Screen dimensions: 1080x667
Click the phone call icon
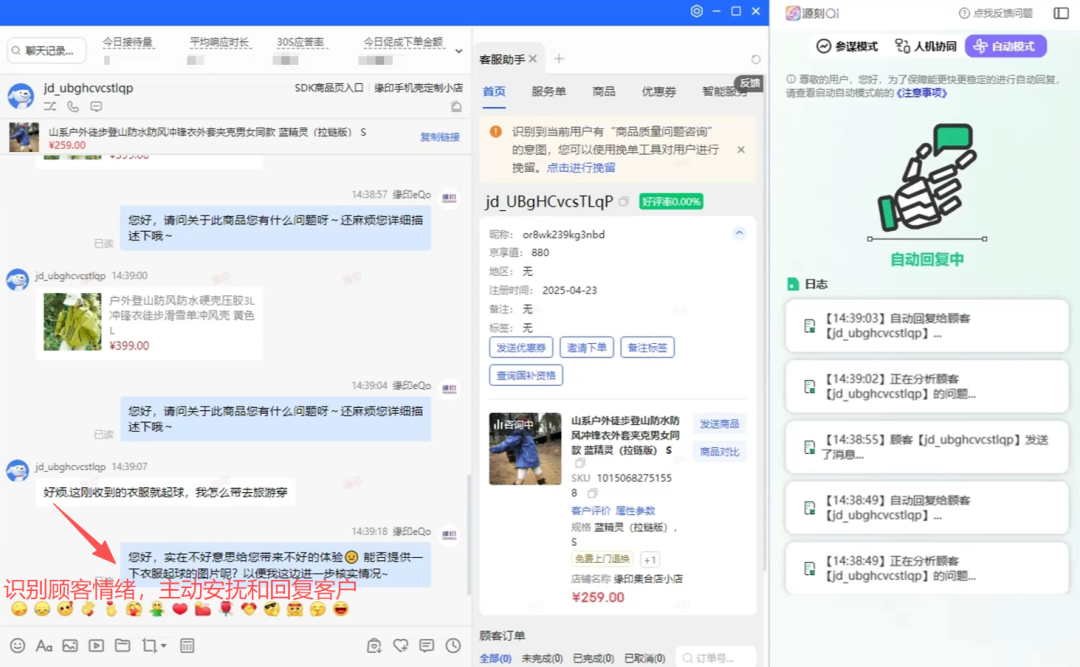coord(73,107)
